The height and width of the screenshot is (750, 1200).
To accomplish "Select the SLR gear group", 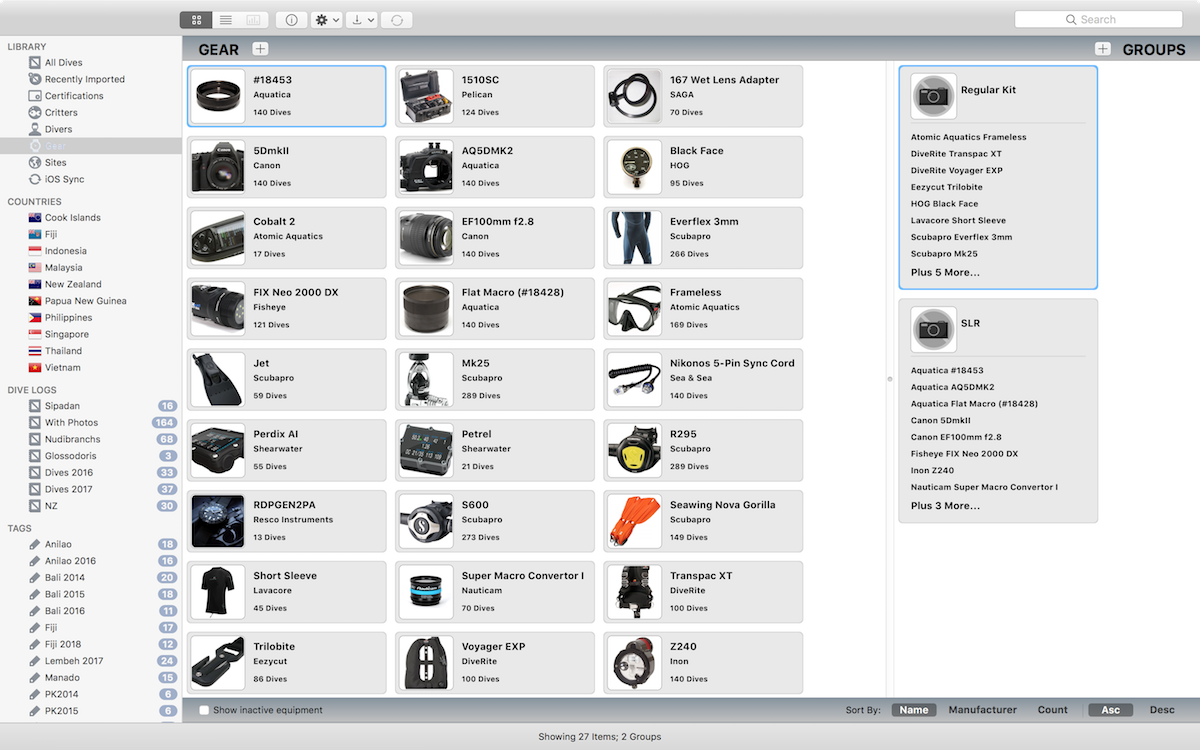I will pos(969,324).
